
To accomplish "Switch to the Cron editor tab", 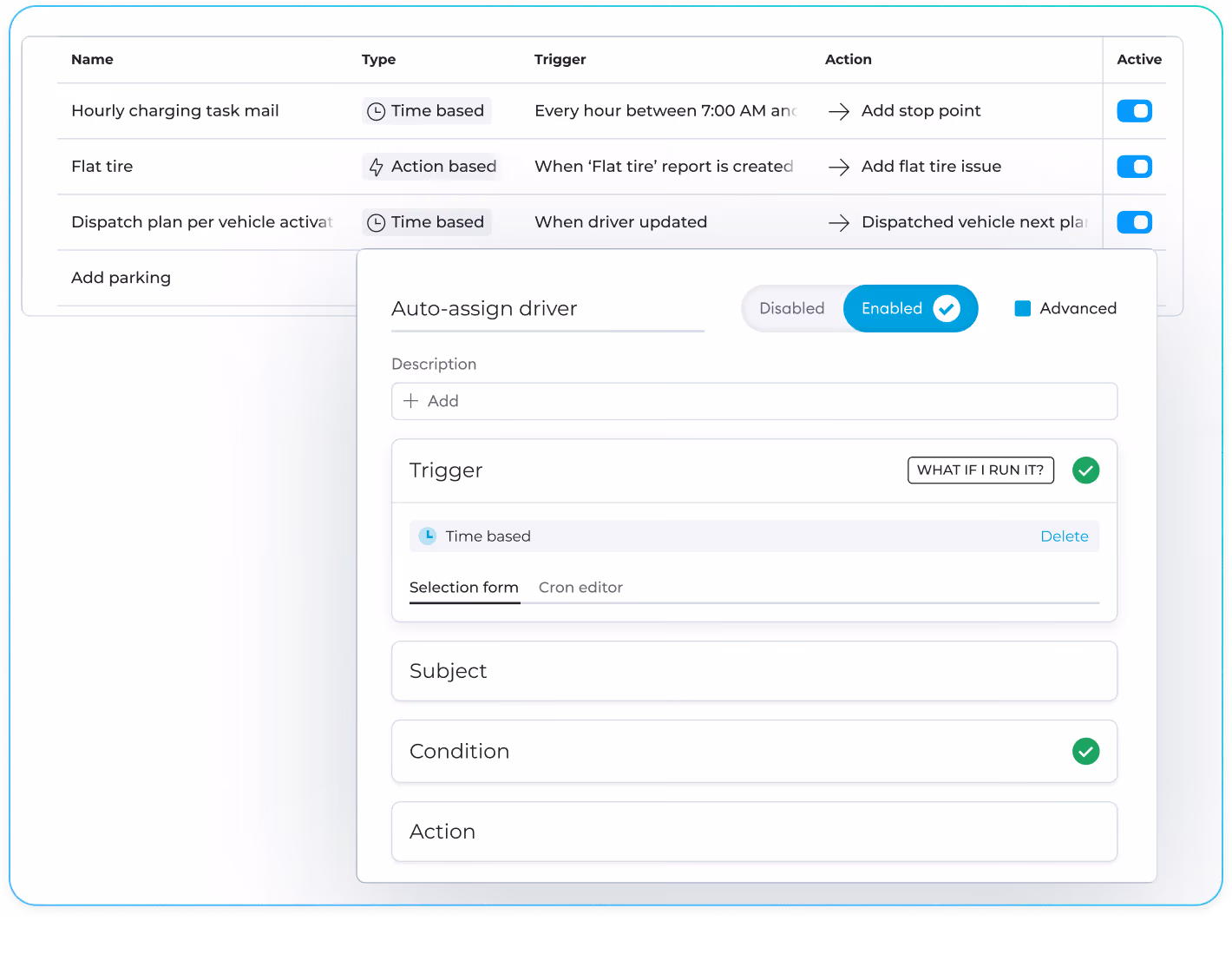I will click(x=580, y=588).
